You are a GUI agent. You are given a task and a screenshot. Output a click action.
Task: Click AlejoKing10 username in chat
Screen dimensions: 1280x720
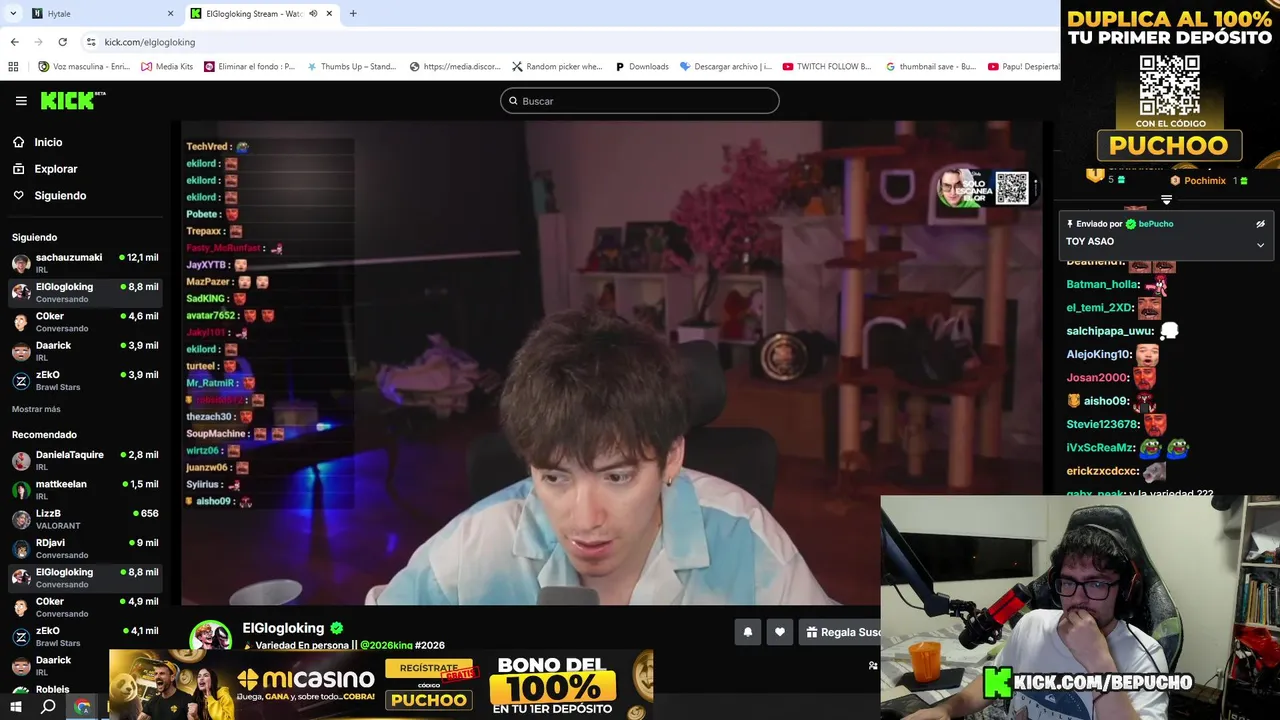[x=1098, y=354]
